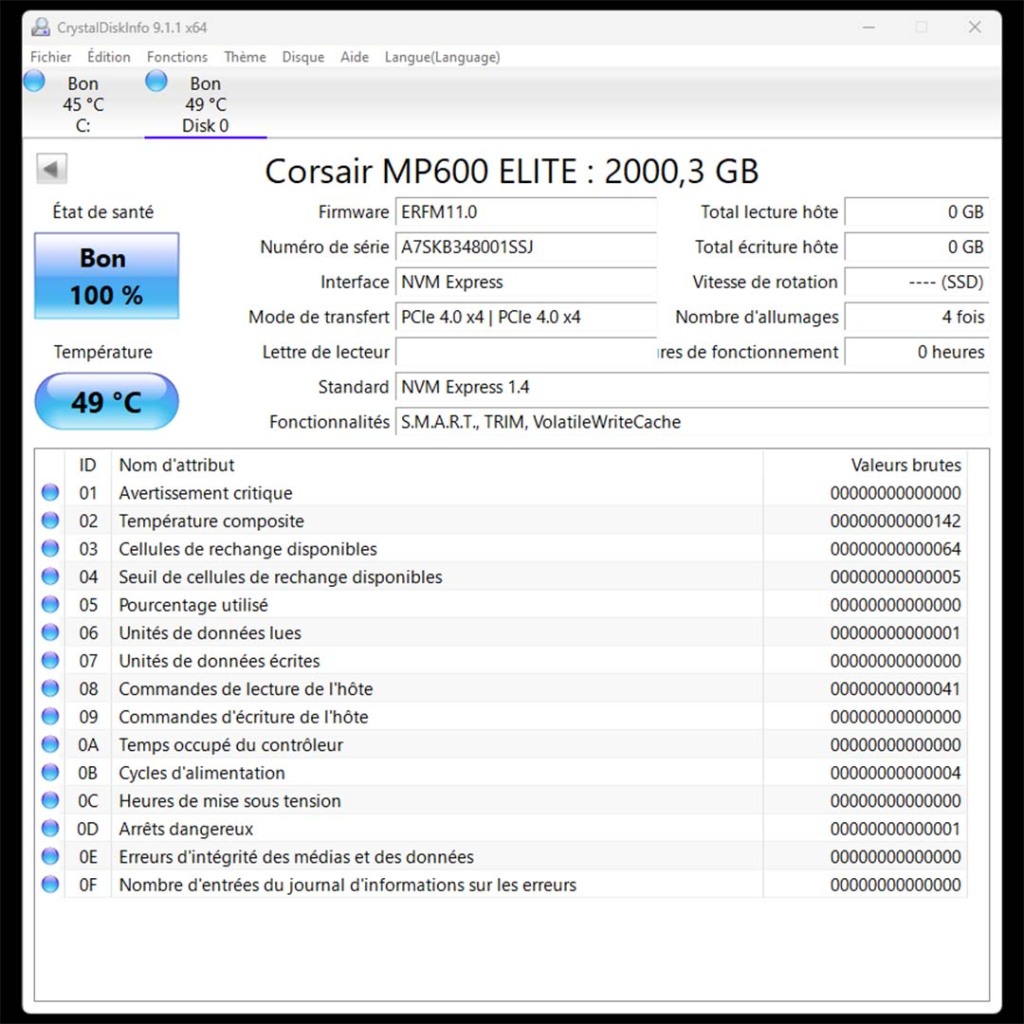Viewport: 1024px width, 1024px height.
Task: Click the empty Lettre de lecteur field
Action: click(x=526, y=352)
